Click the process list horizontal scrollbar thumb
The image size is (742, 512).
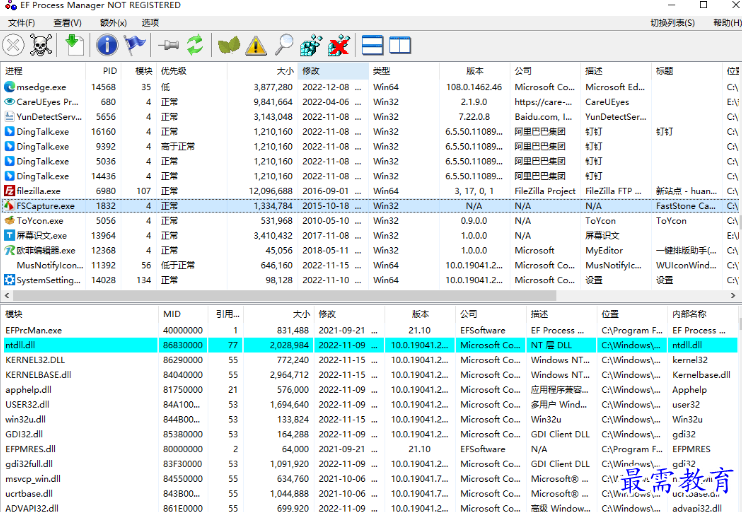click(x=284, y=295)
